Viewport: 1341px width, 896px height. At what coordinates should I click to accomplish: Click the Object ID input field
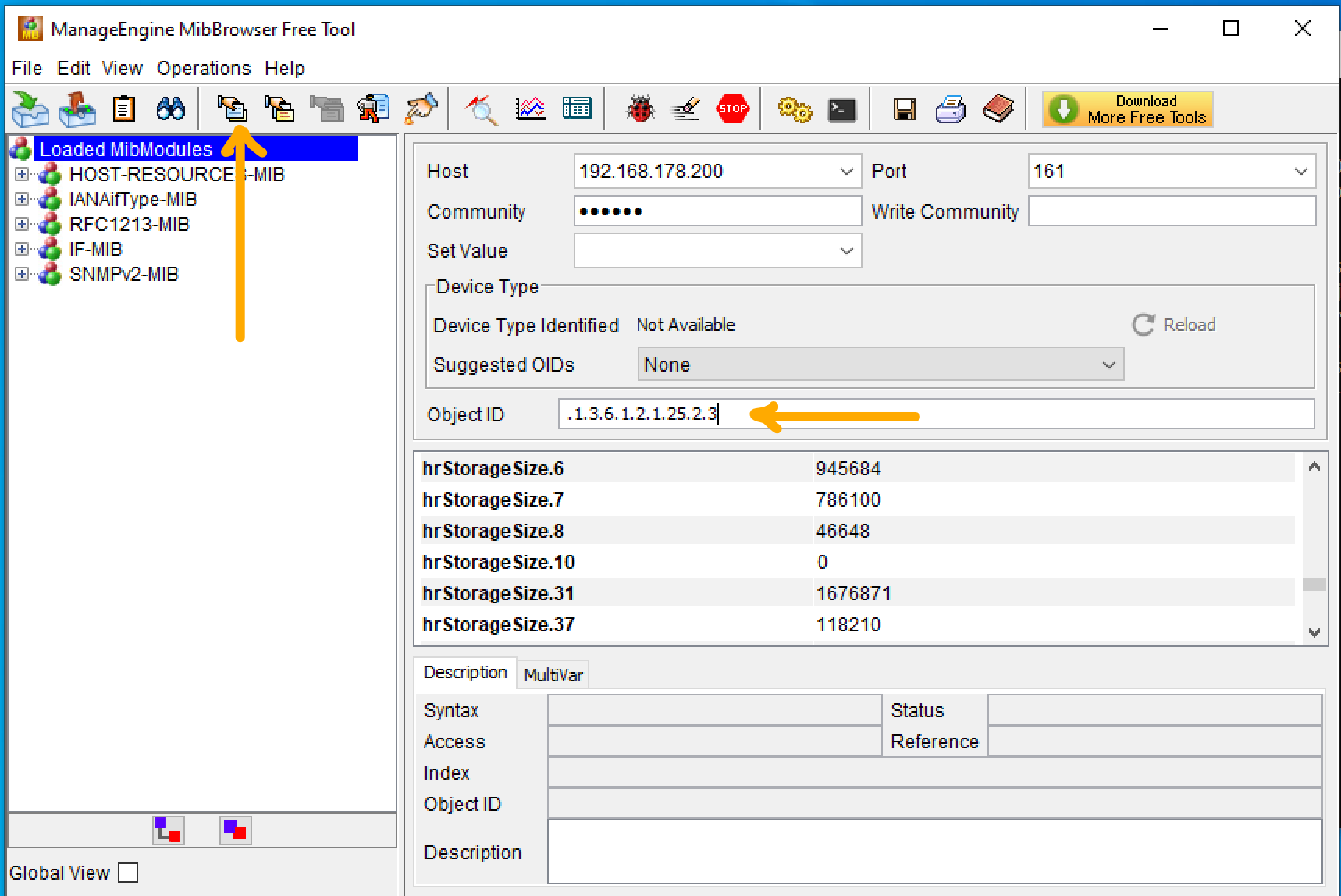point(937,414)
